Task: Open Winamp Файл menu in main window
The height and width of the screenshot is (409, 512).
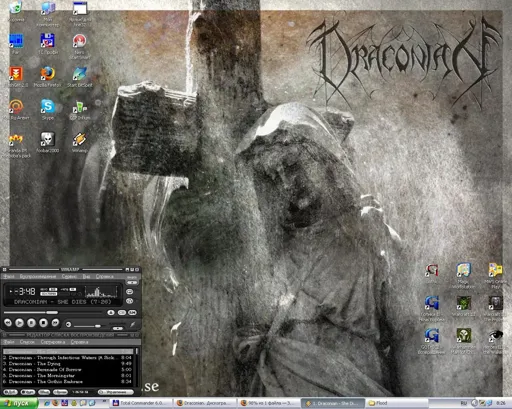Action: (9, 276)
